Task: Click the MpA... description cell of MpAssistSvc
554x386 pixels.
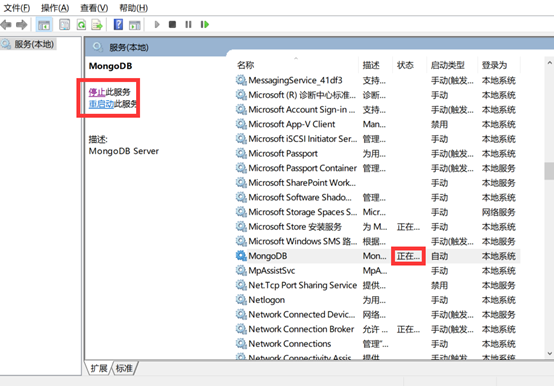Action: pyautogui.click(x=375, y=271)
